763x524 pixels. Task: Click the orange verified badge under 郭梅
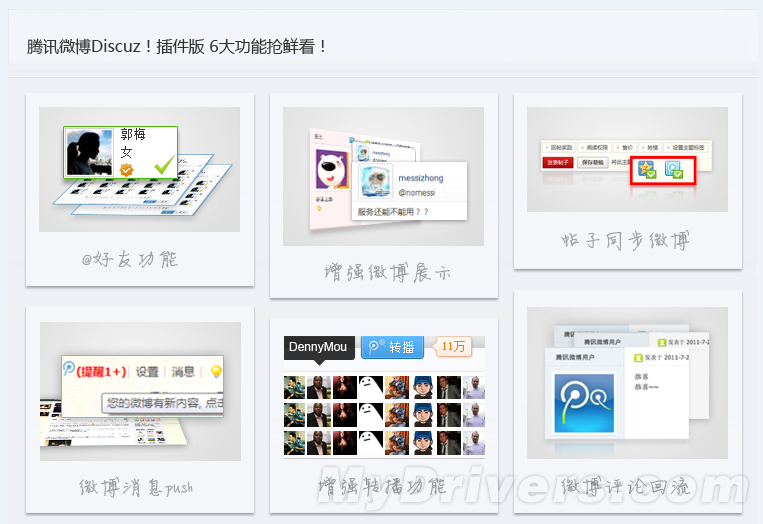tap(127, 169)
